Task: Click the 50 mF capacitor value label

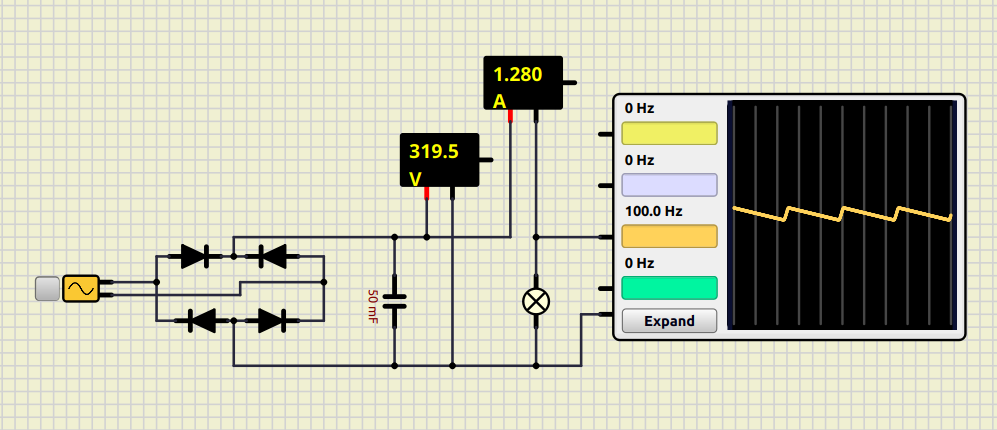Action: (x=372, y=305)
